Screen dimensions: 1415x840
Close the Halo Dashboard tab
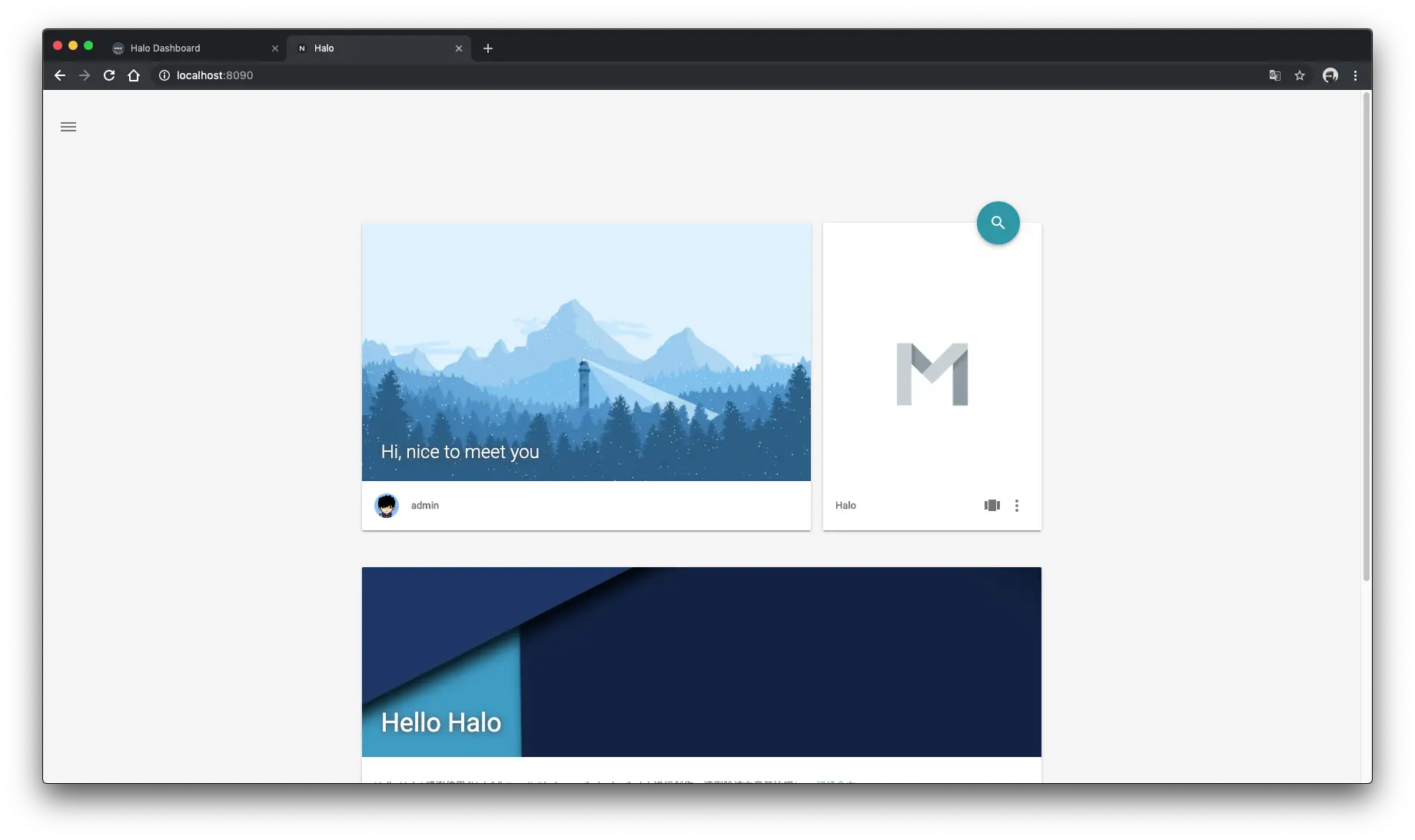pyautogui.click(x=275, y=48)
